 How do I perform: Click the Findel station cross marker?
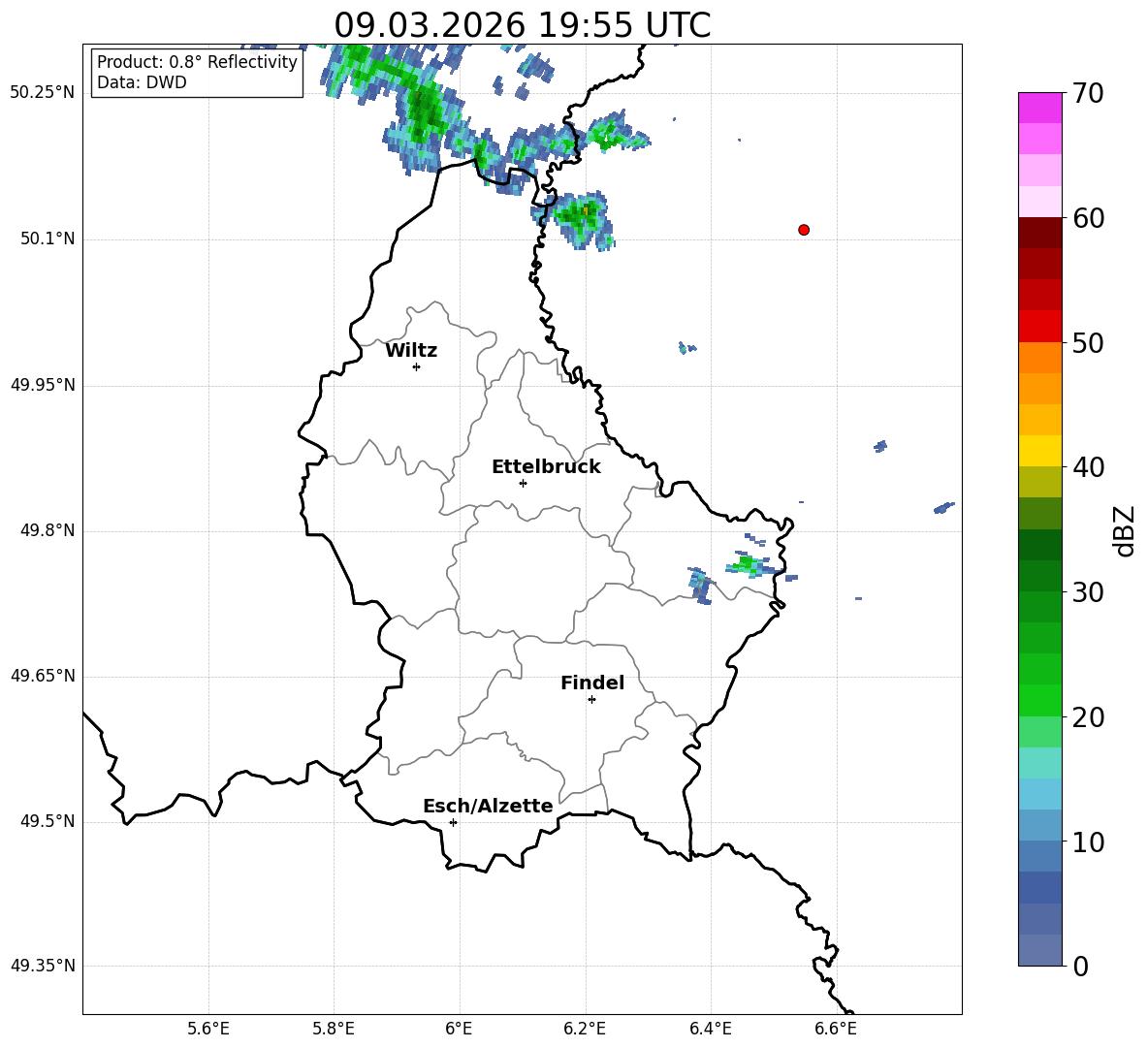tap(591, 700)
